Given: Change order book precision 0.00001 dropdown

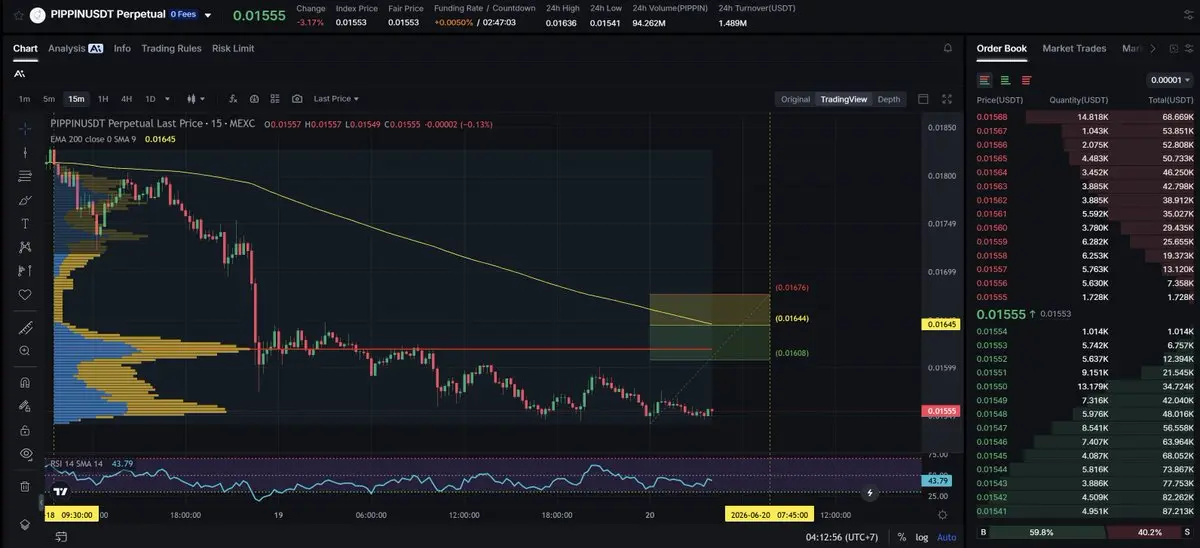Looking at the screenshot, I should tap(1170, 80).
